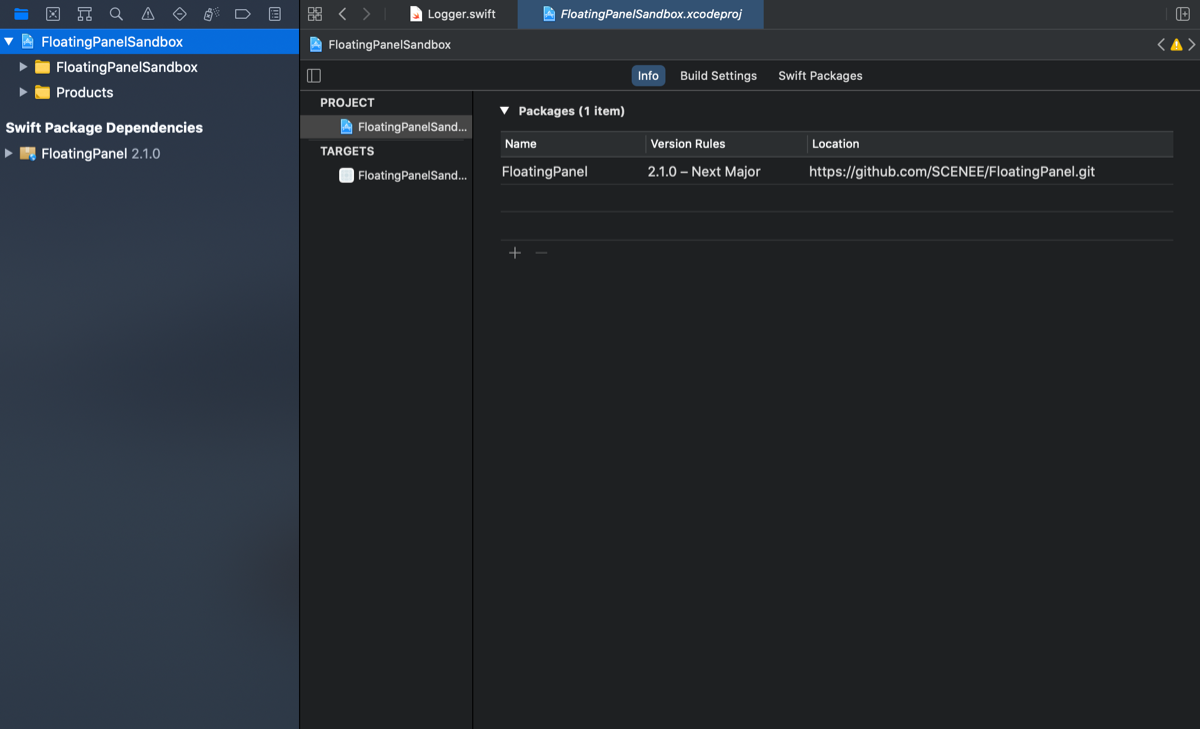
Task: Add a new editor pane
Action: (1183, 14)
